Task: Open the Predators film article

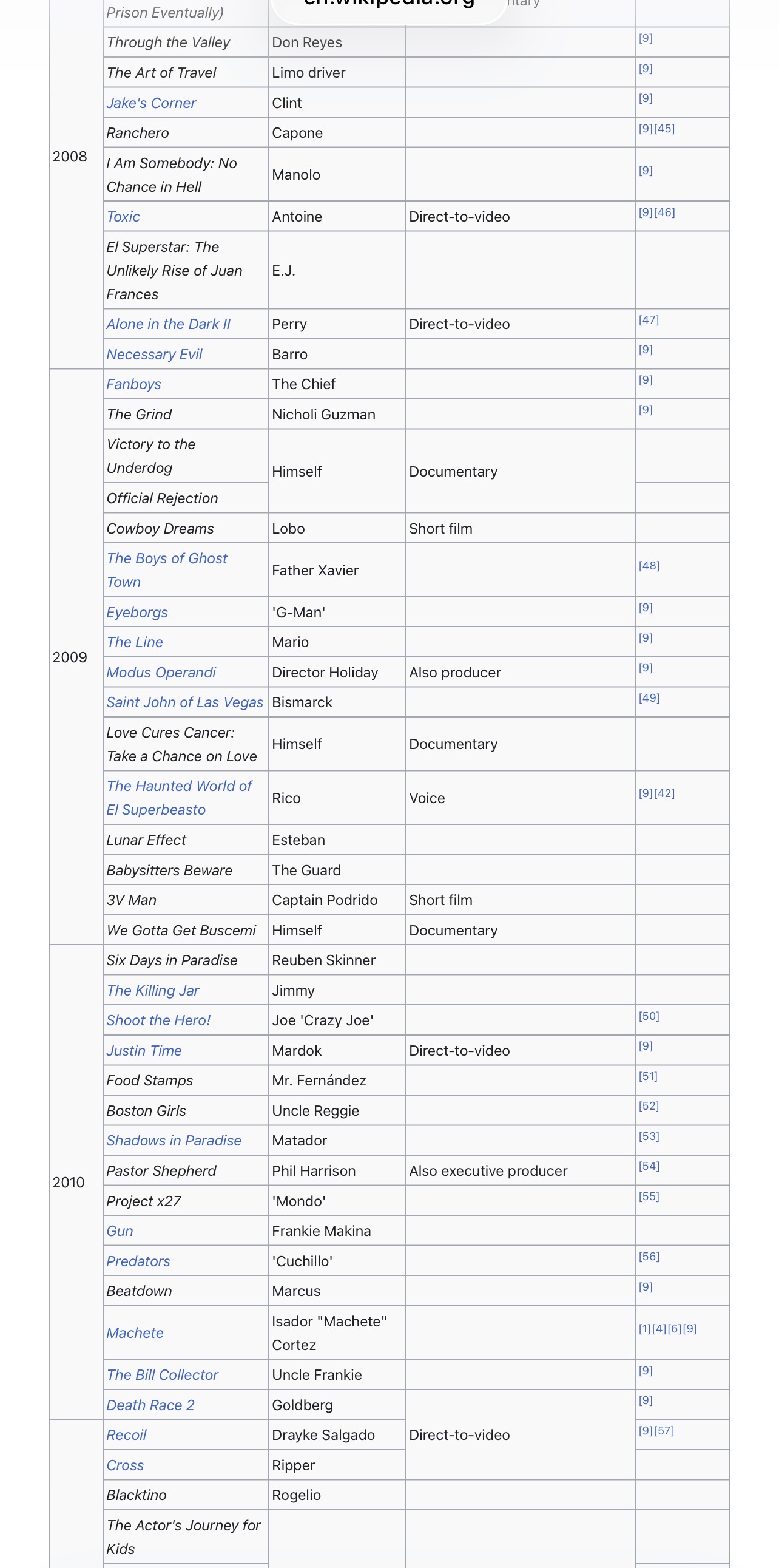Action: pyautogui.click(x=138, y=1261)
